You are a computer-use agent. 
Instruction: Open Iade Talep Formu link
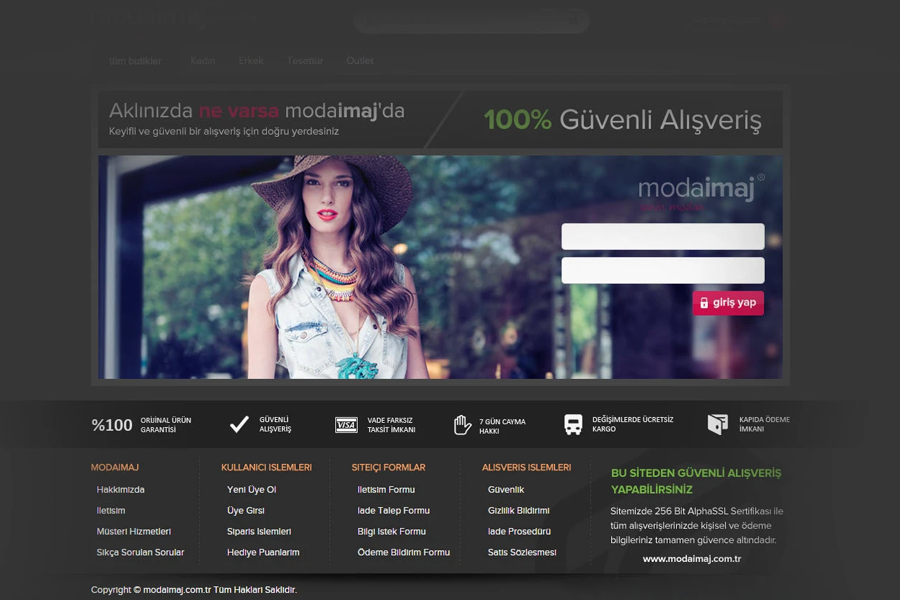click(x=393, y=510)
